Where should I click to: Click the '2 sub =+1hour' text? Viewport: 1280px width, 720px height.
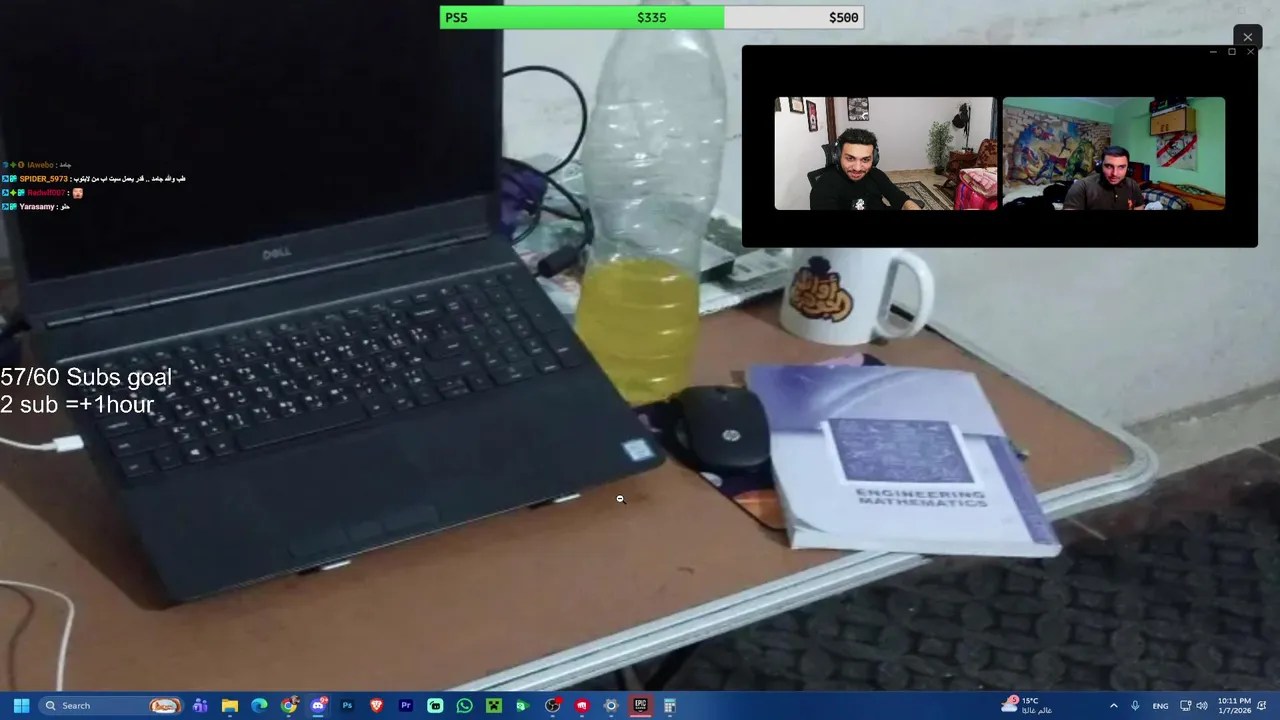(77, 405)
